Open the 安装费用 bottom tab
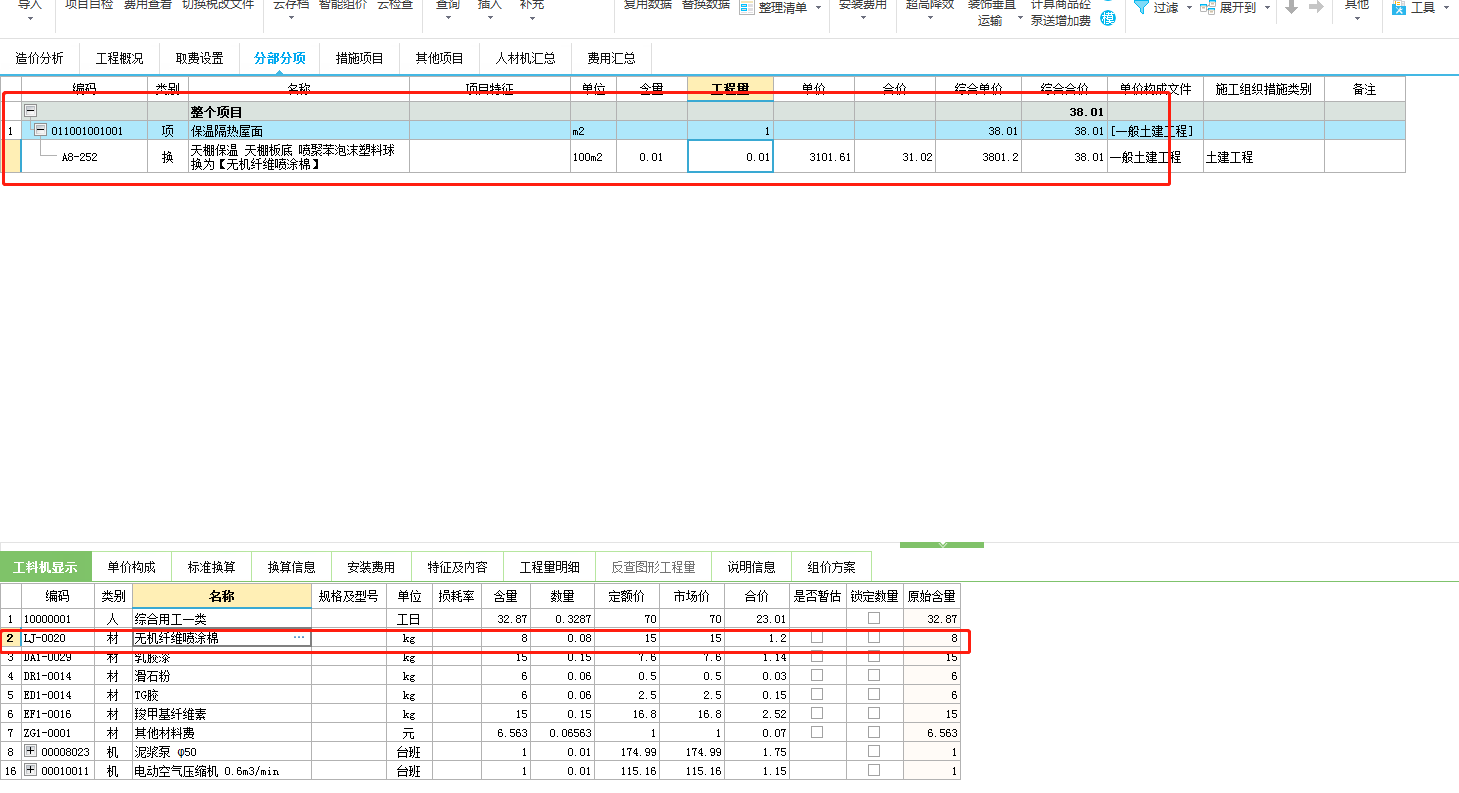The image size is (1459, 793). tap(371, 567)
